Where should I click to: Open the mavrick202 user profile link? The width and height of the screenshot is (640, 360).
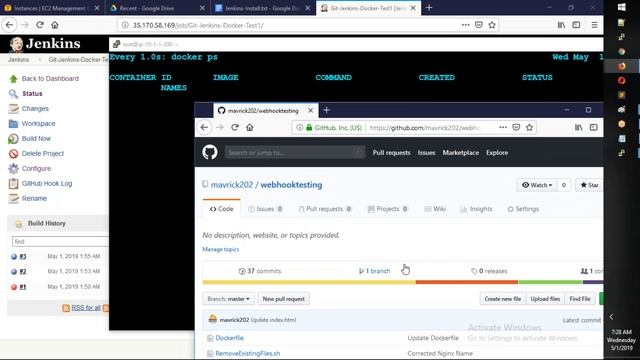tap(232, 184)
